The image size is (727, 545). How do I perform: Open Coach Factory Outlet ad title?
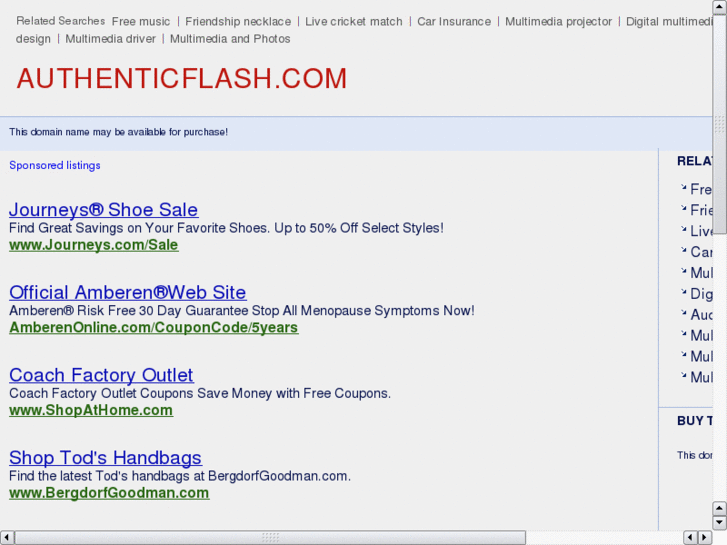coord(101,375)
